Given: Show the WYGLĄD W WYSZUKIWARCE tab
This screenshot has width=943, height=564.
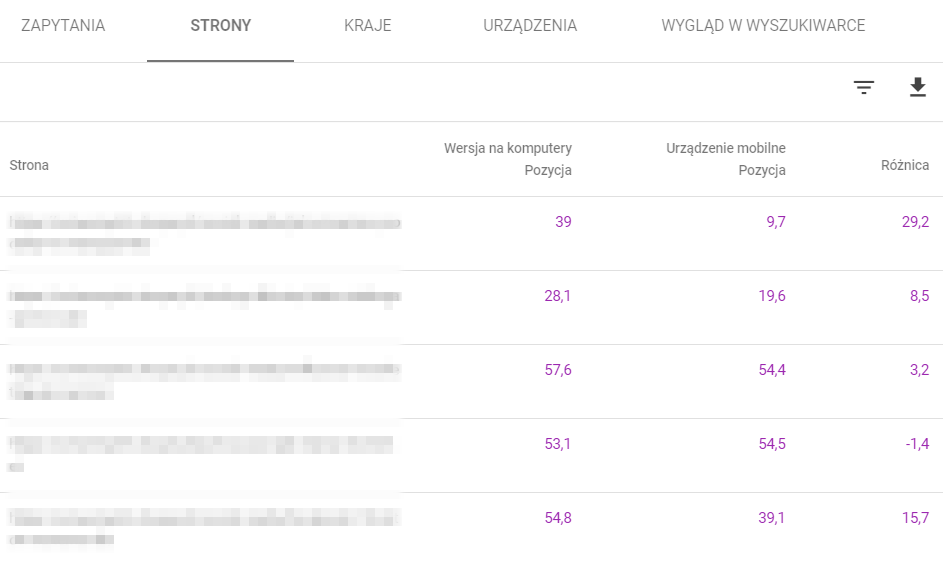Looking at the screenshot, I should (763, 26).
